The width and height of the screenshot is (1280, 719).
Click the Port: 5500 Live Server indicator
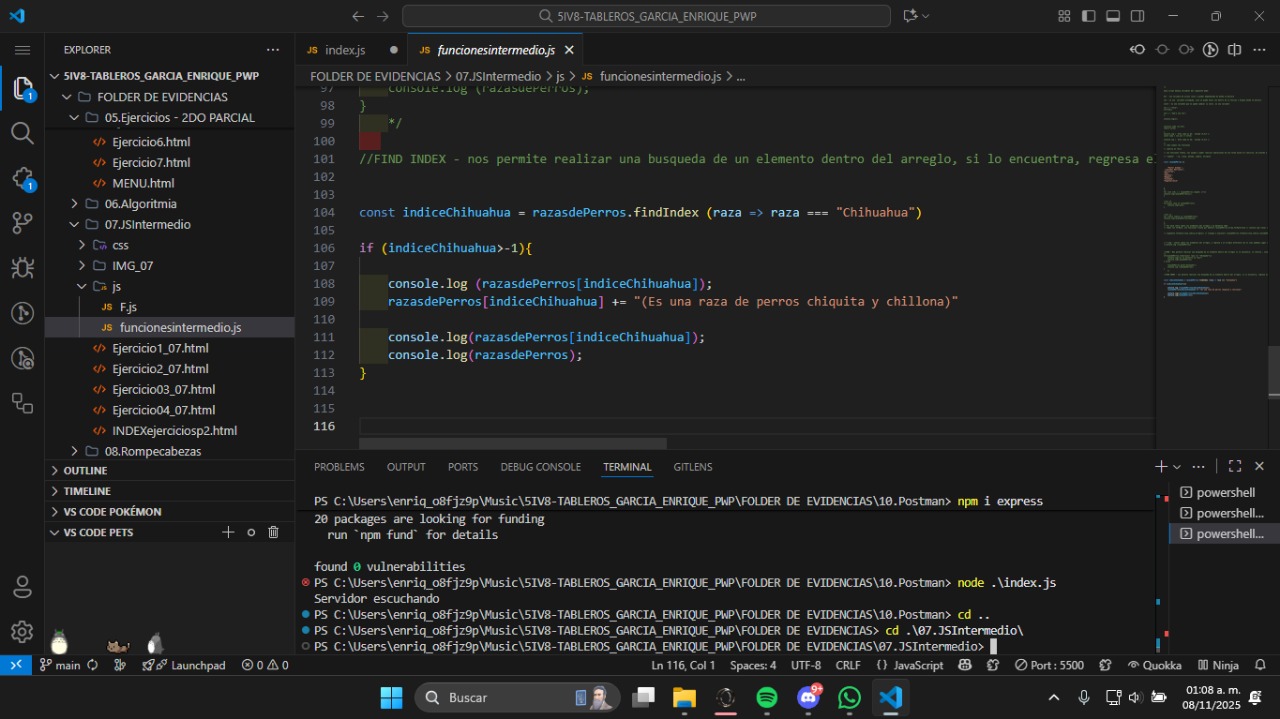1050,664
